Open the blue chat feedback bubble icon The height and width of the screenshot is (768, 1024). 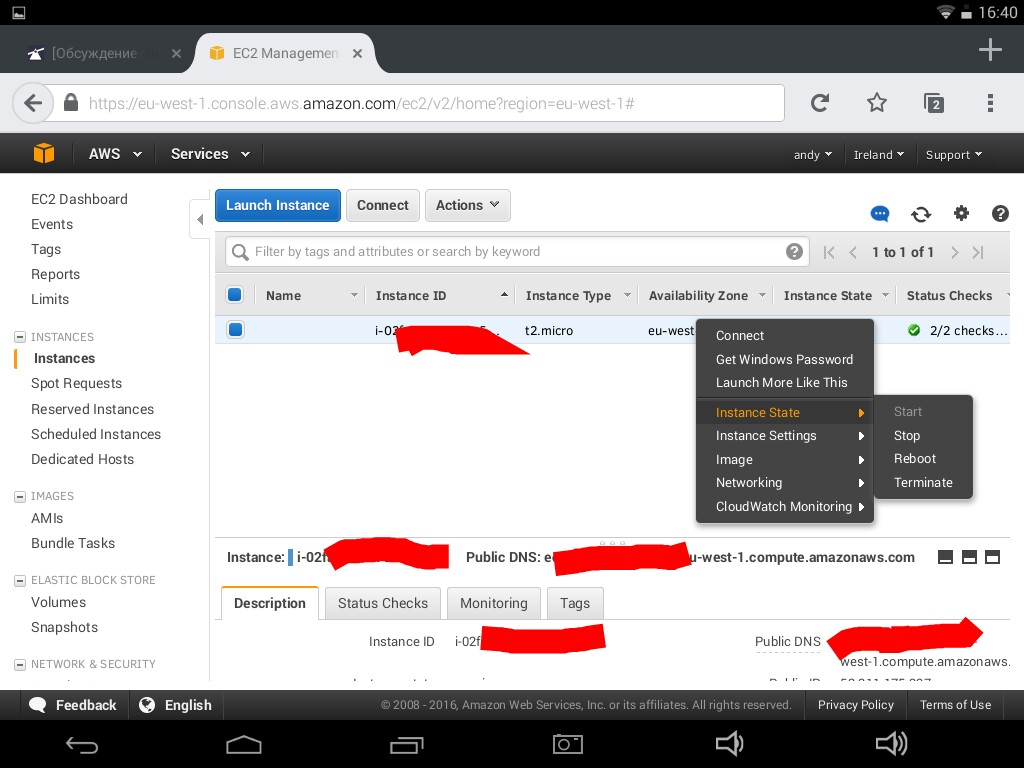click(x=880, y=214)
